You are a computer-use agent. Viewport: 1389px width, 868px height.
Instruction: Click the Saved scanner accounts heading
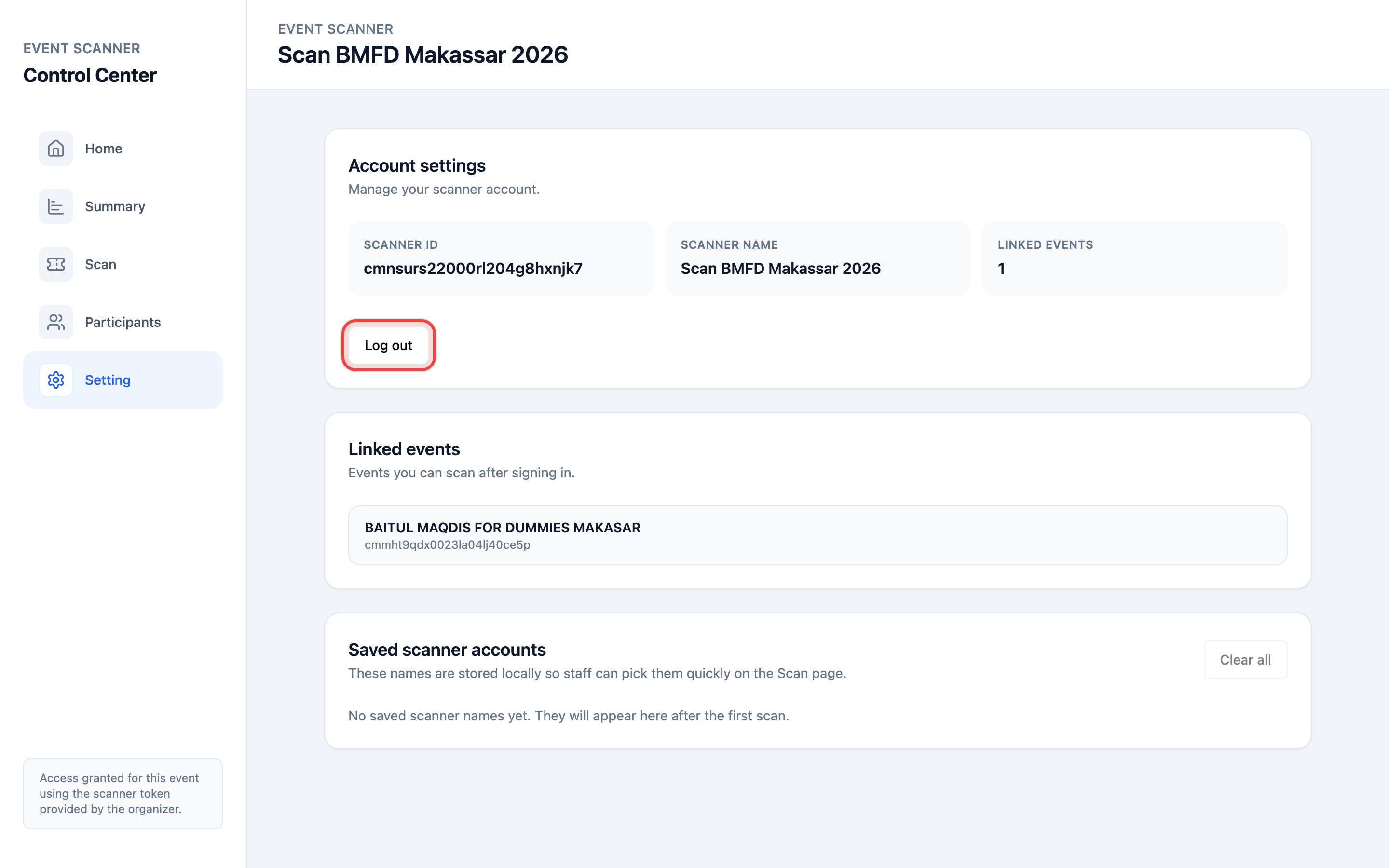pyautogui.click(x=447, y=650)
